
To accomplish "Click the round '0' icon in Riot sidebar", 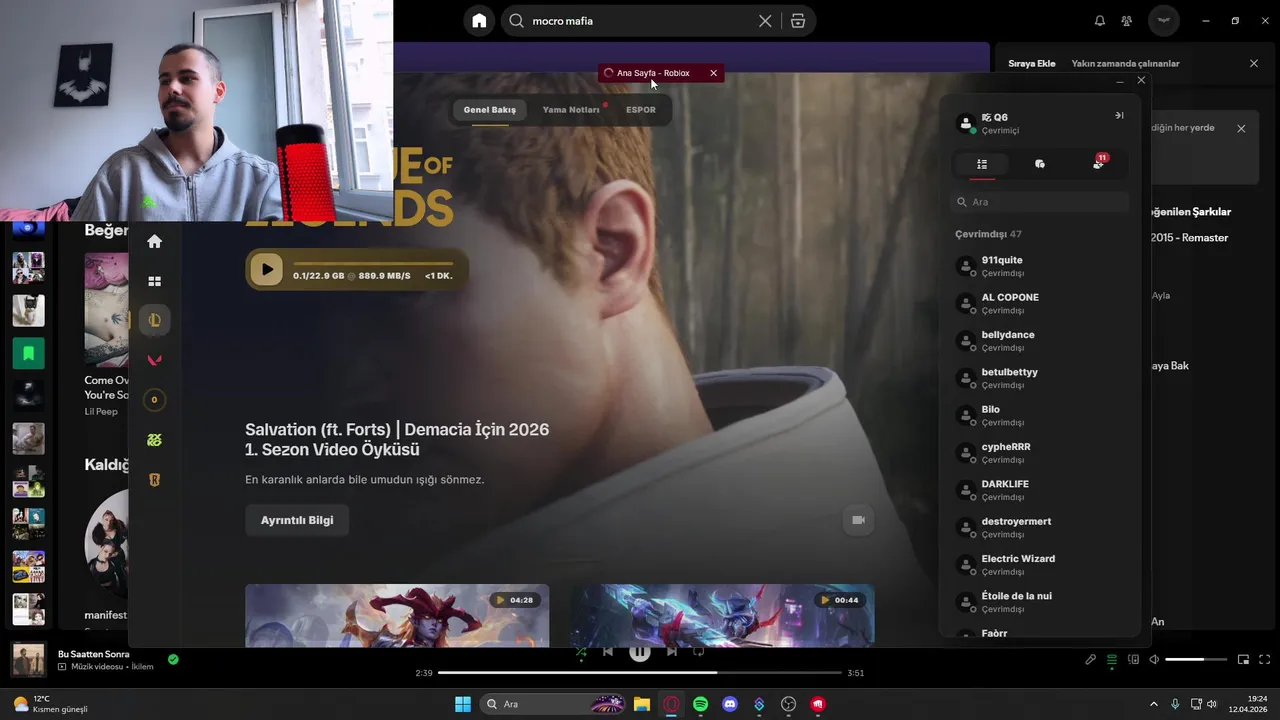I will (x=154, y=400).
